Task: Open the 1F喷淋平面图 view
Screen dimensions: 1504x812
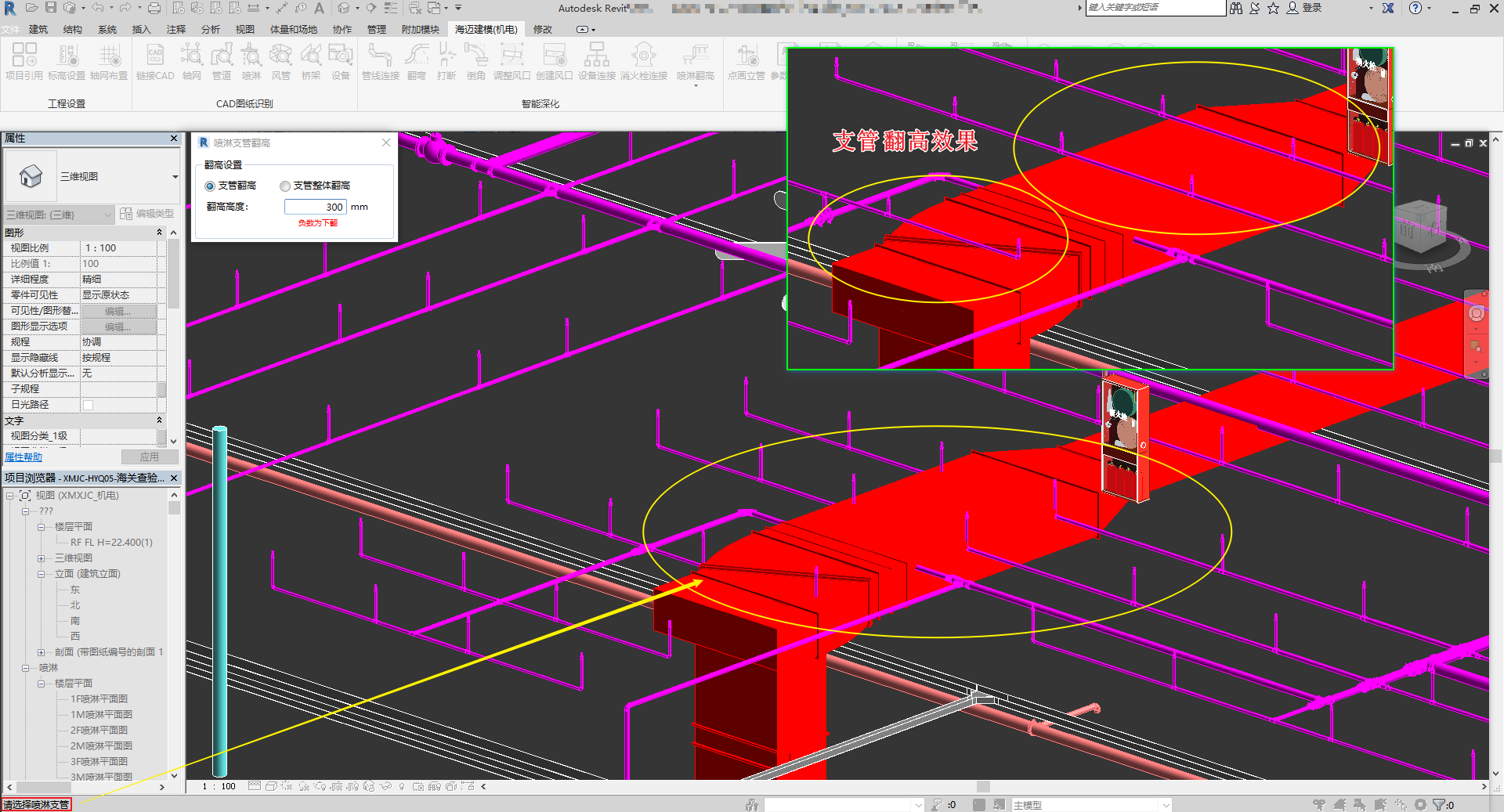Action: click(x=99, y=699)
